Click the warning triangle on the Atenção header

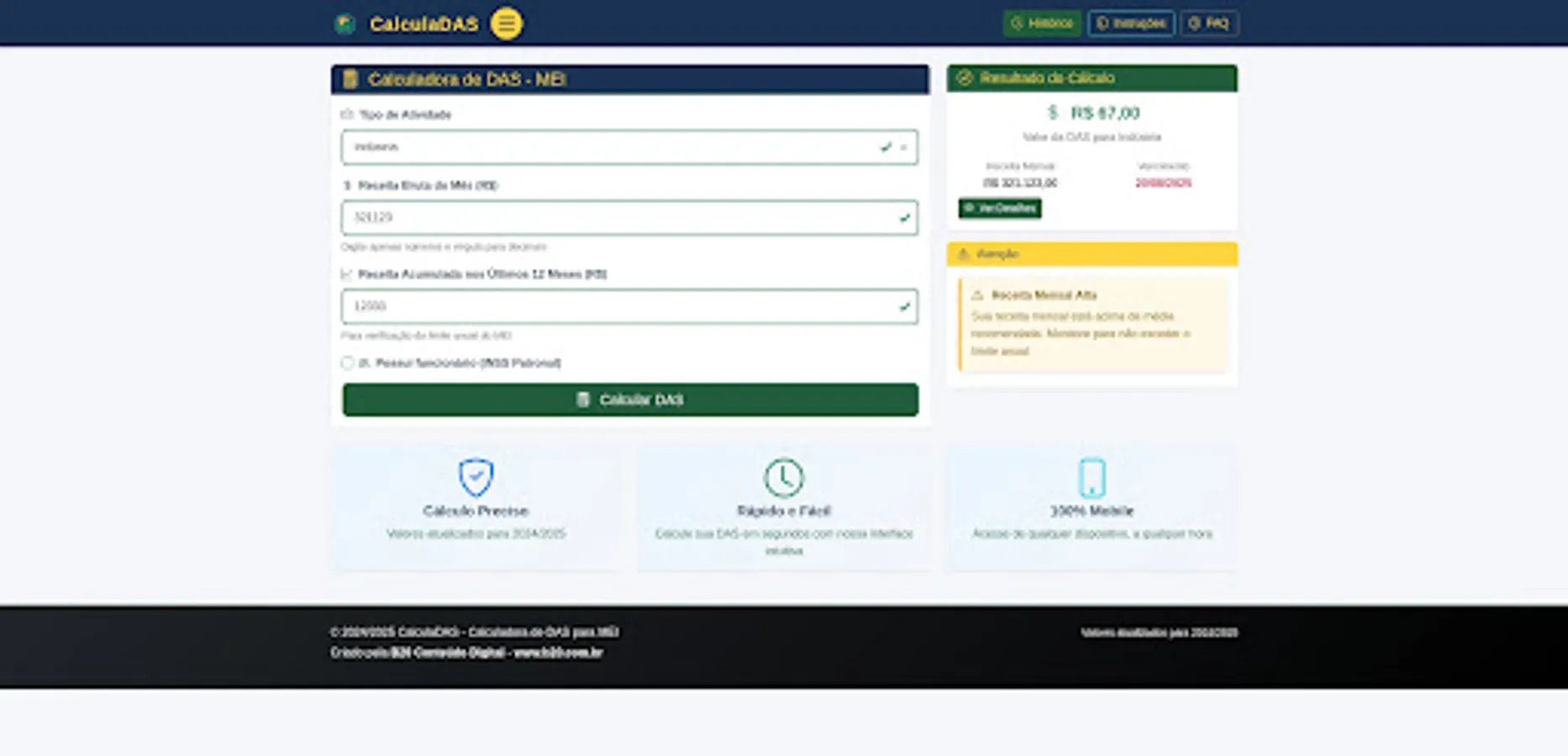(x=966, y=254)
